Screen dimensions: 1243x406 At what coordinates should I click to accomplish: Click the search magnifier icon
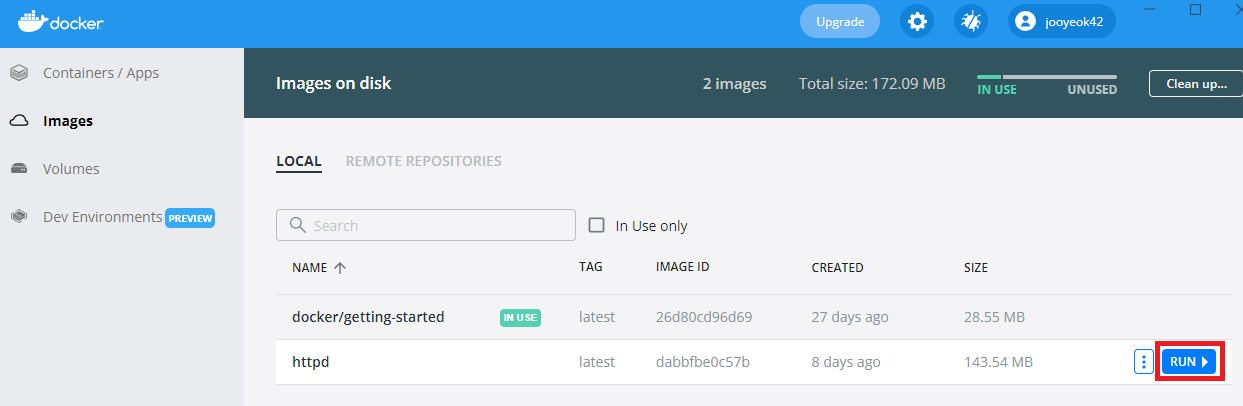(x=296, y=225)
